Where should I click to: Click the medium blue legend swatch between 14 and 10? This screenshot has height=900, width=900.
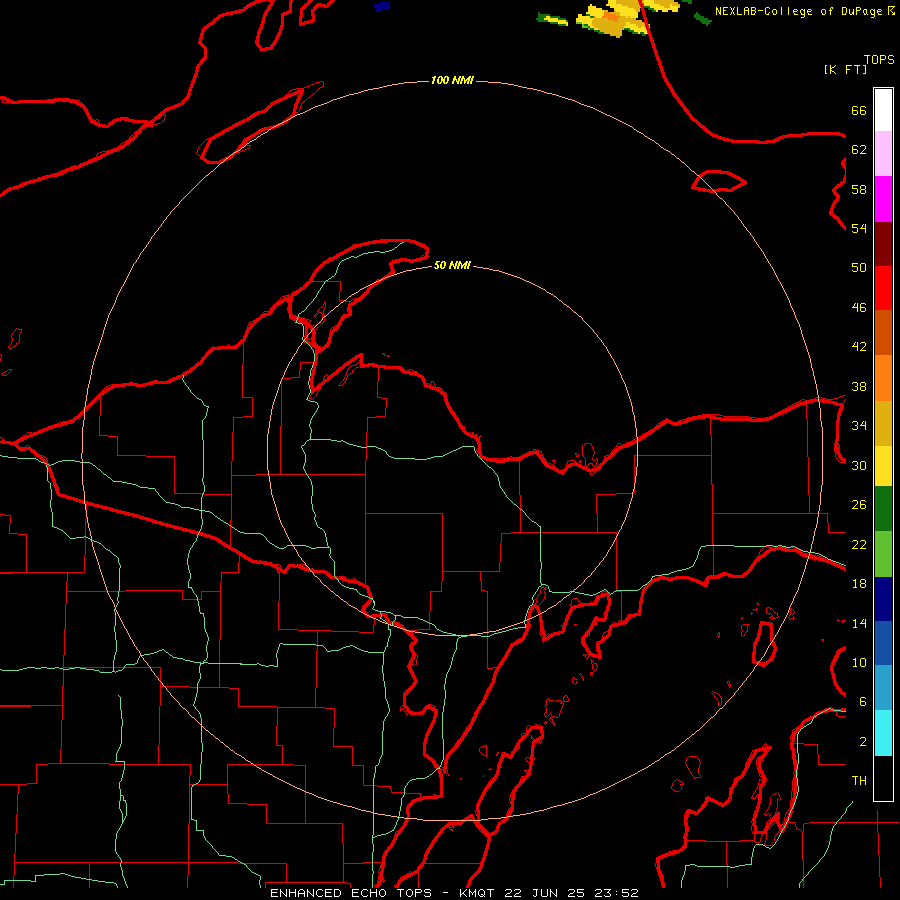coord(883,643)
